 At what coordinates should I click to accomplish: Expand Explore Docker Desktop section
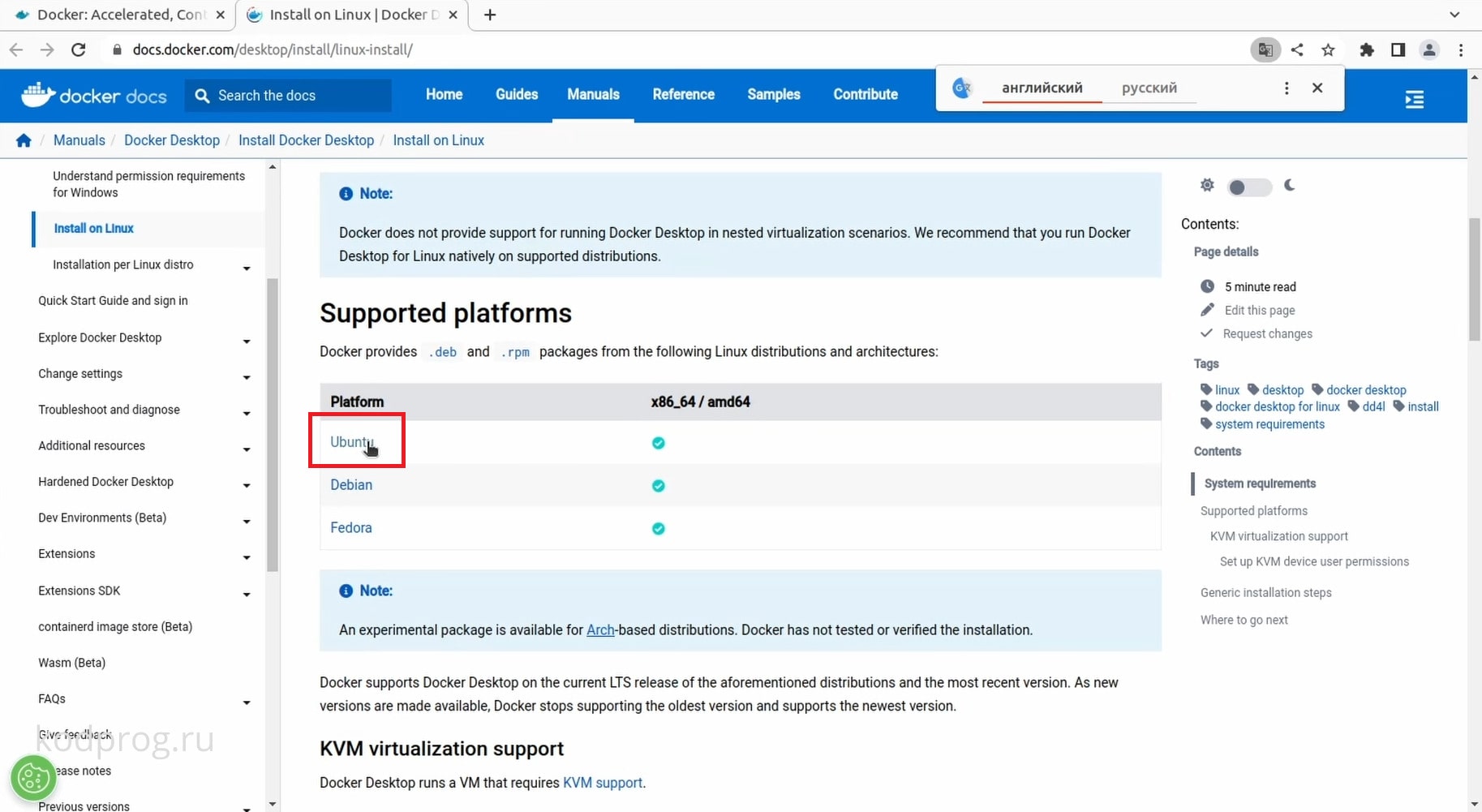247,342
